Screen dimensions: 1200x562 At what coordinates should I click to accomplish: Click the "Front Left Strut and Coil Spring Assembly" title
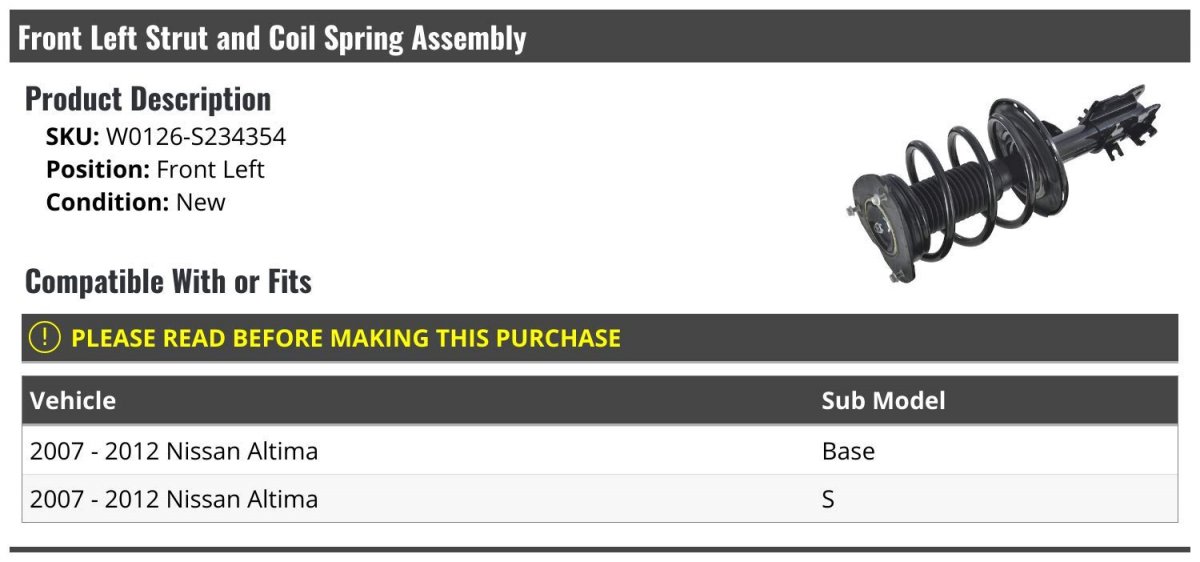tap(272, 39)
